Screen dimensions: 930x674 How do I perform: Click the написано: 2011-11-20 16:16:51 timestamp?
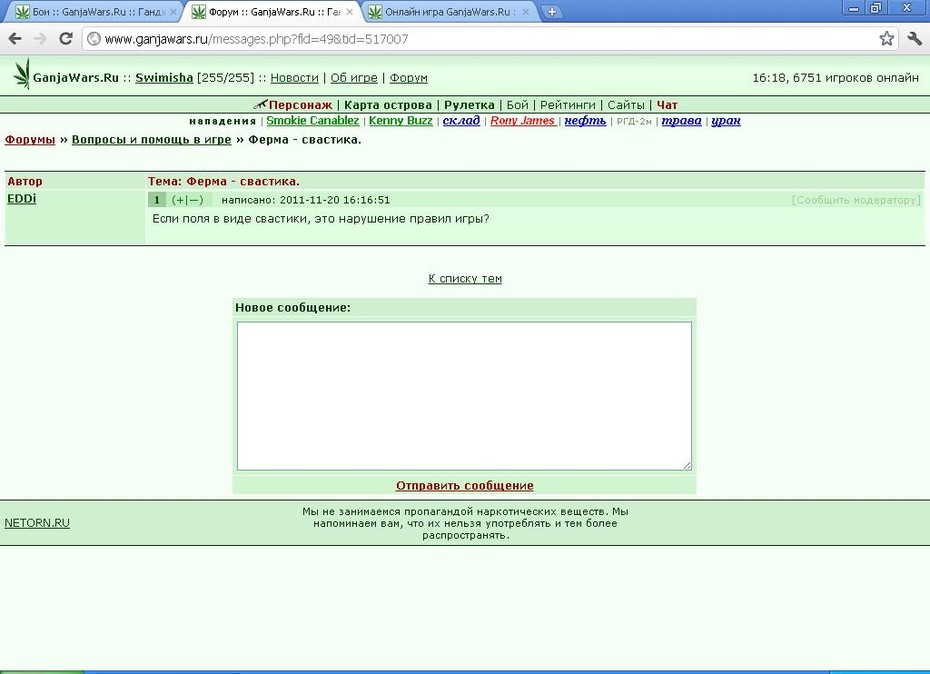point(305,200)
